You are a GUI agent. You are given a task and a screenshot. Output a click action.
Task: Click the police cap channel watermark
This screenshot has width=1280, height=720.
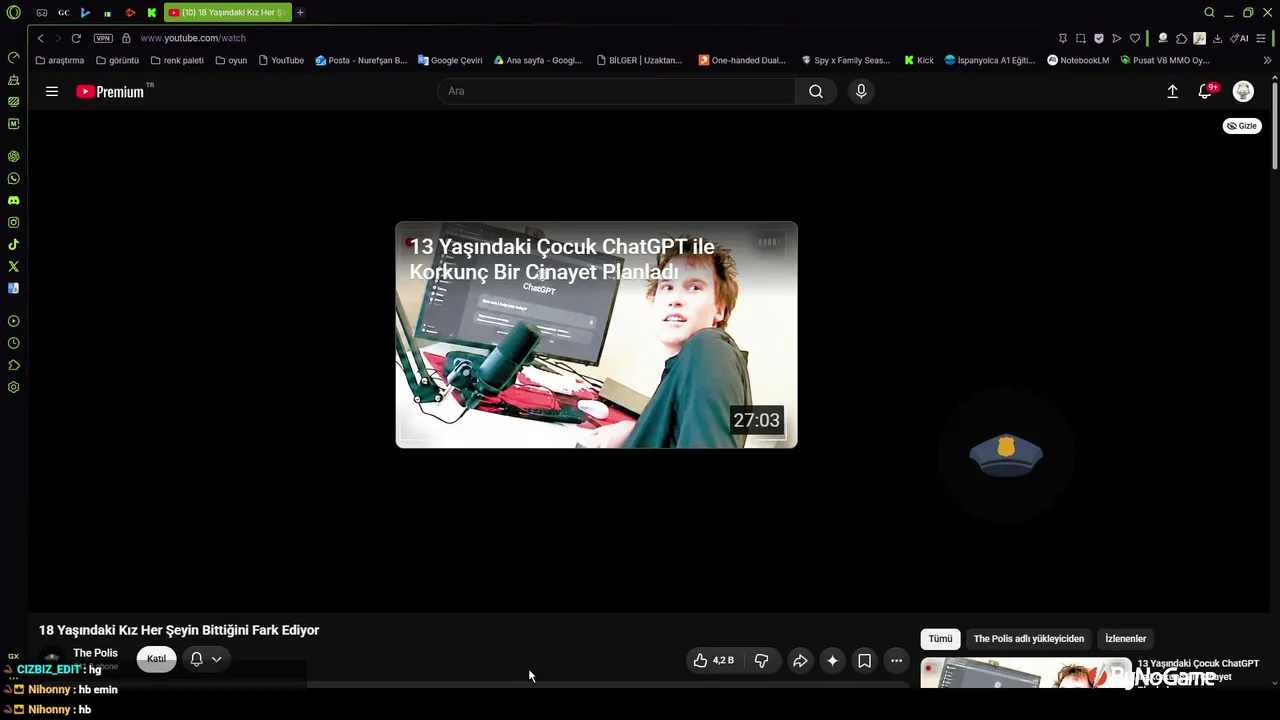[1006, 455]
